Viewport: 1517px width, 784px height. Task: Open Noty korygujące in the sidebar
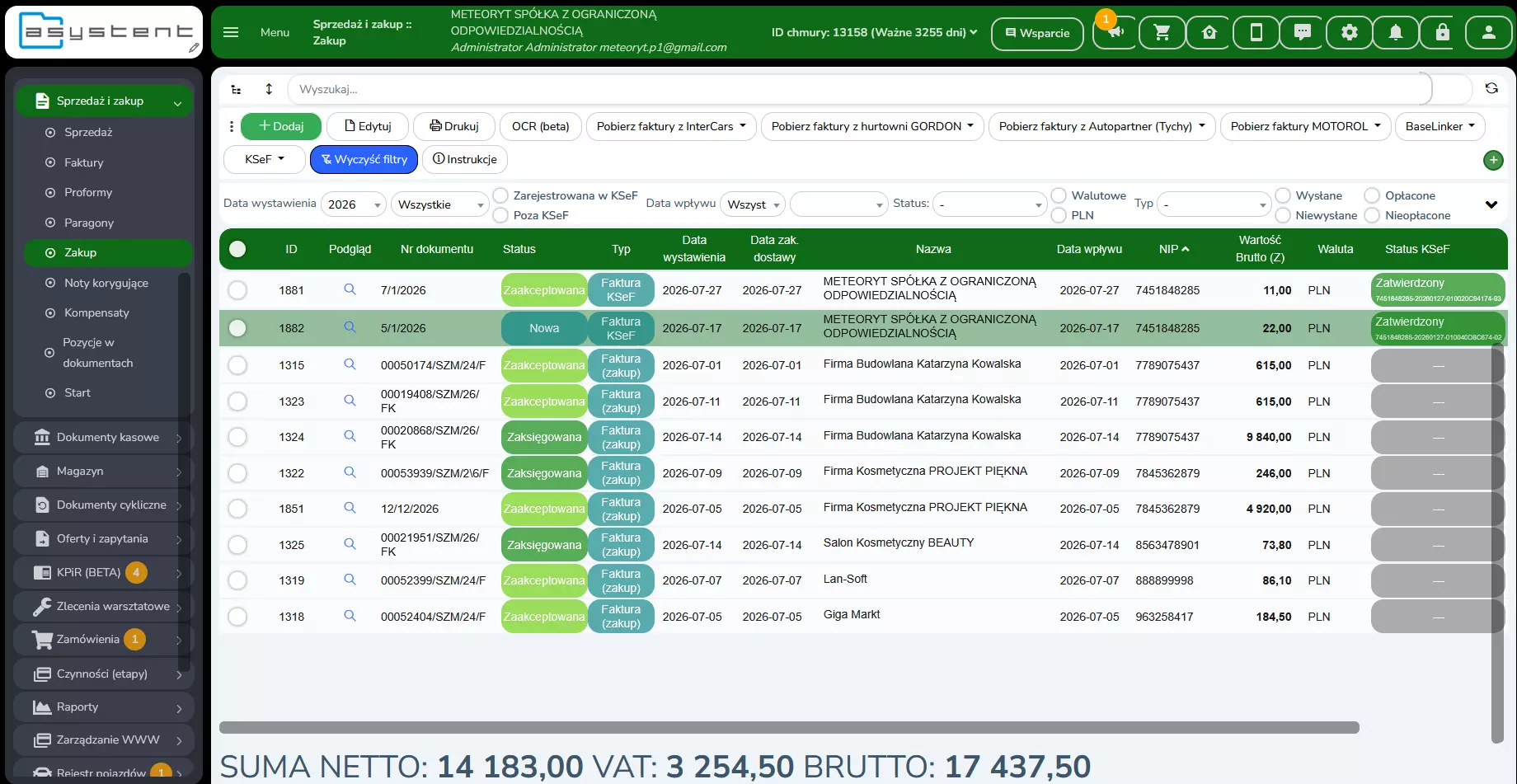[106, 283]
